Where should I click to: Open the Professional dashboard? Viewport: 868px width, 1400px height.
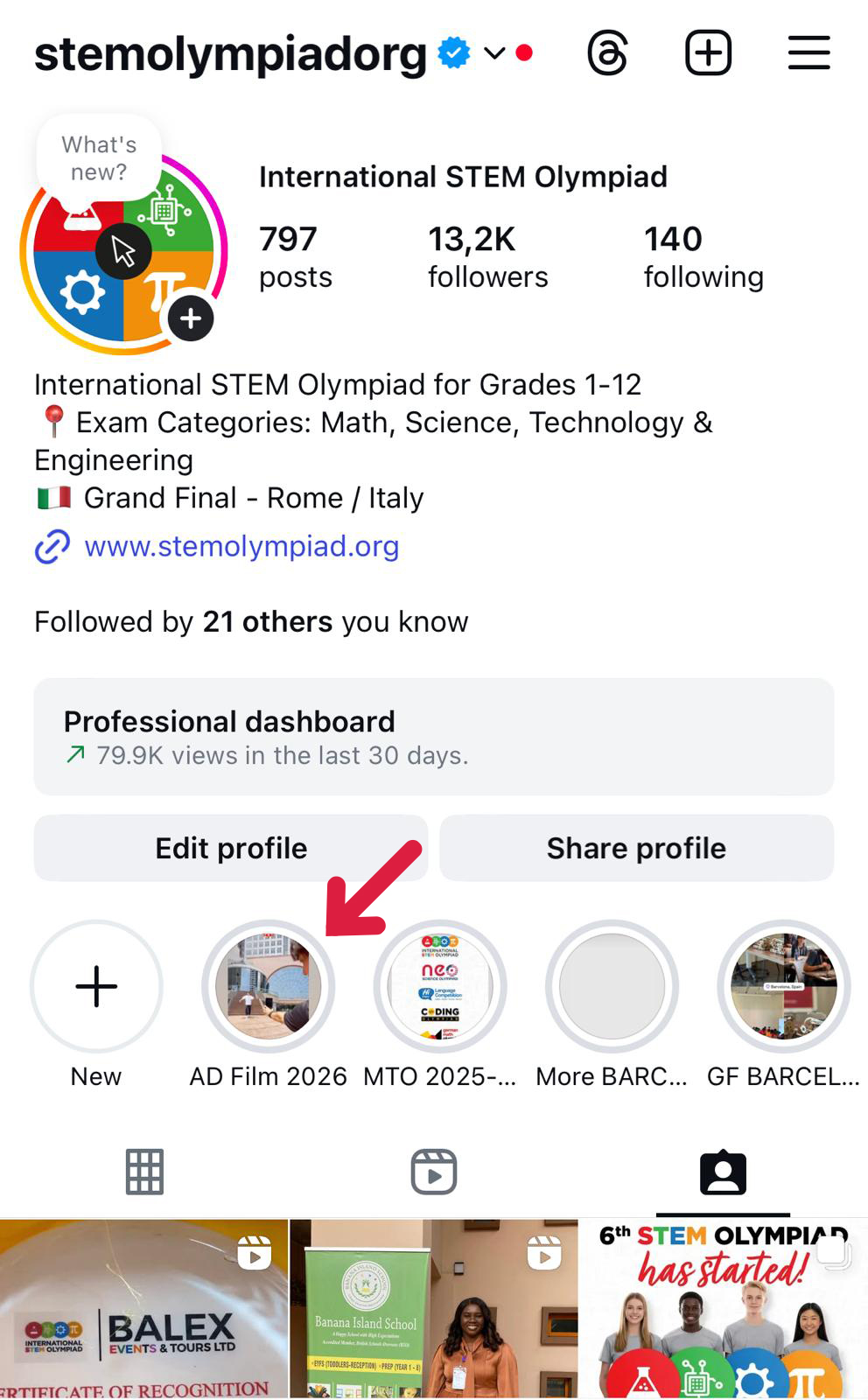tap(433, 737)
